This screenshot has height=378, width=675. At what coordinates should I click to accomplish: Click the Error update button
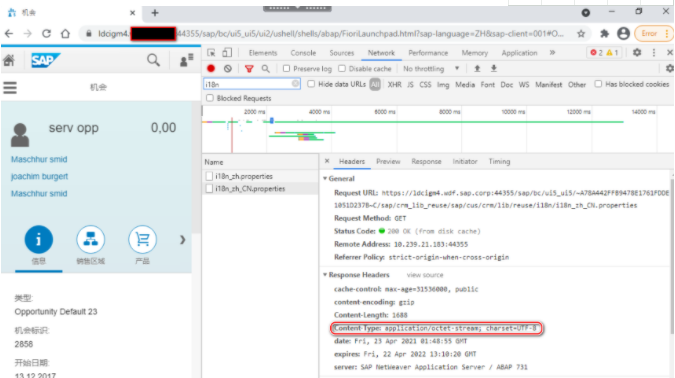pyautogui.click(x=653, y=34)
